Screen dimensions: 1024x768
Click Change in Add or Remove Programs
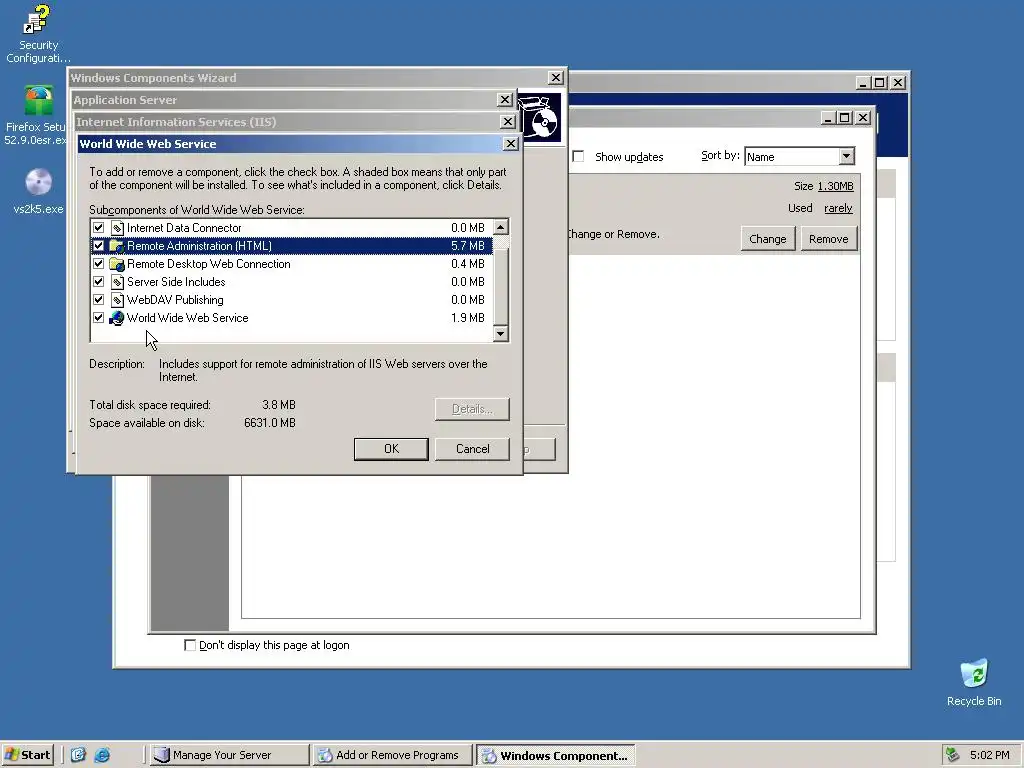tap(768, 239)
